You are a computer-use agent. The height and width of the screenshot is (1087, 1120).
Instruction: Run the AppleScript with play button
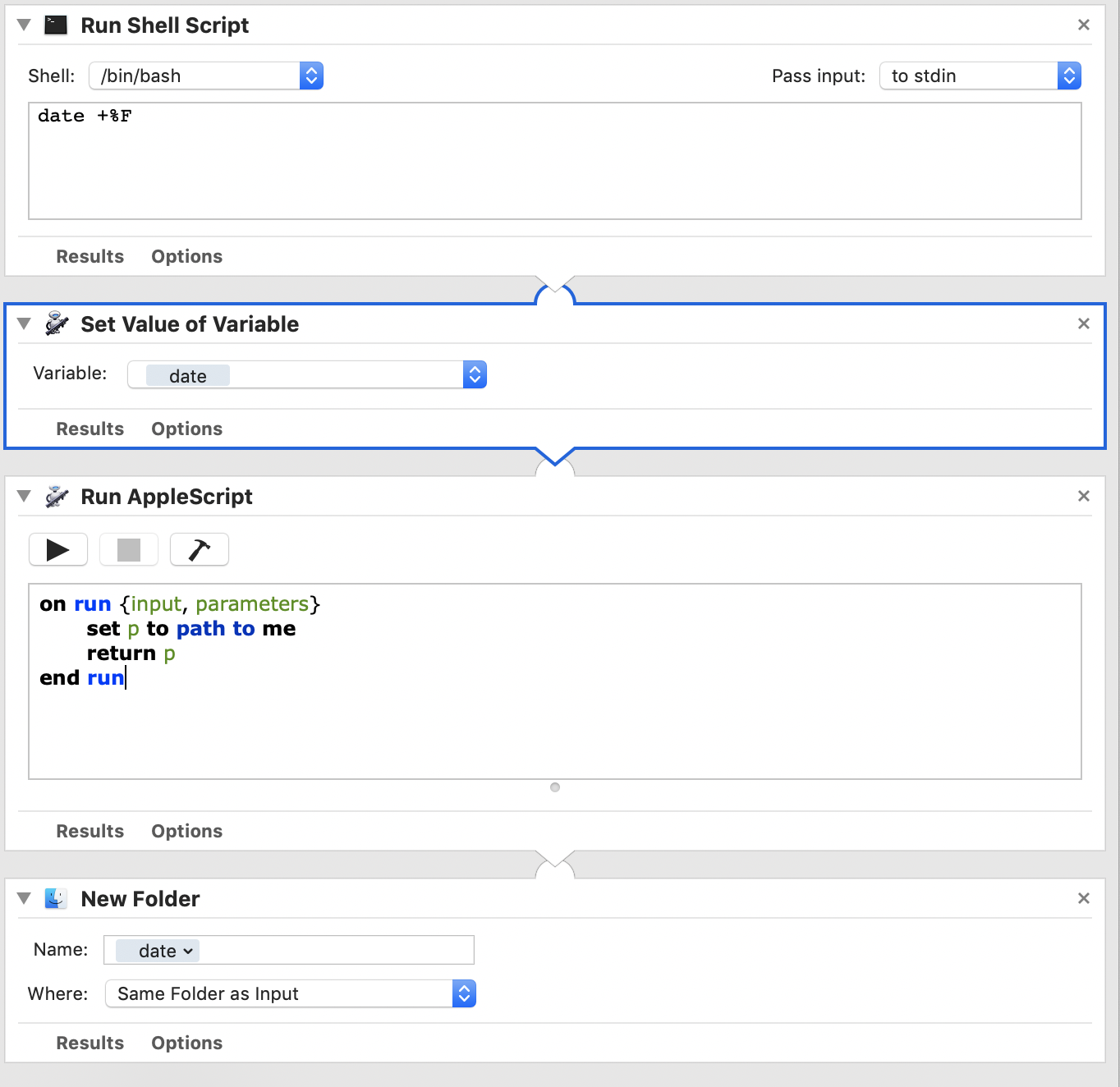[57, 549]
